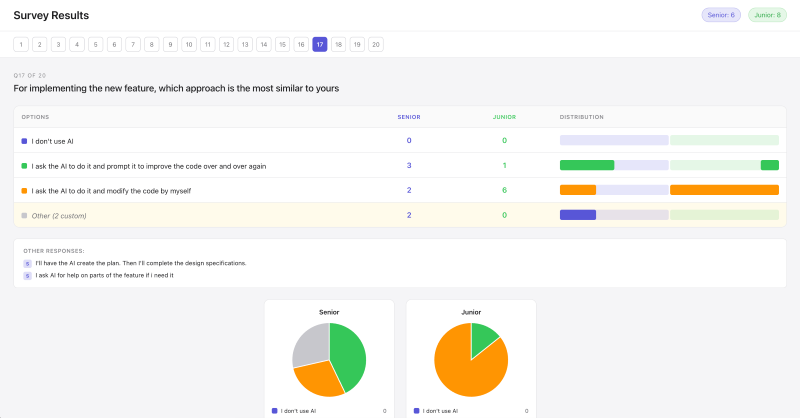Click the Senior column header
The width and height of the screenshot is (800, 418).
[408, 117]
